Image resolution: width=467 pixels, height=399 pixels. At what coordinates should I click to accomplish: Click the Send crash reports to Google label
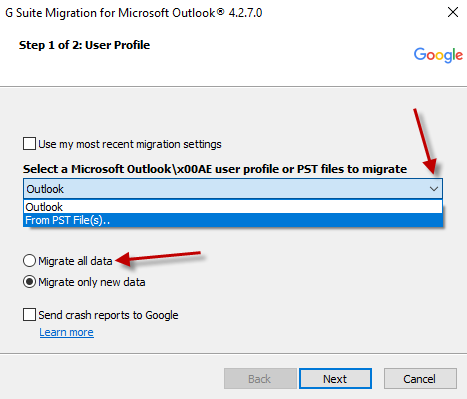108,315
